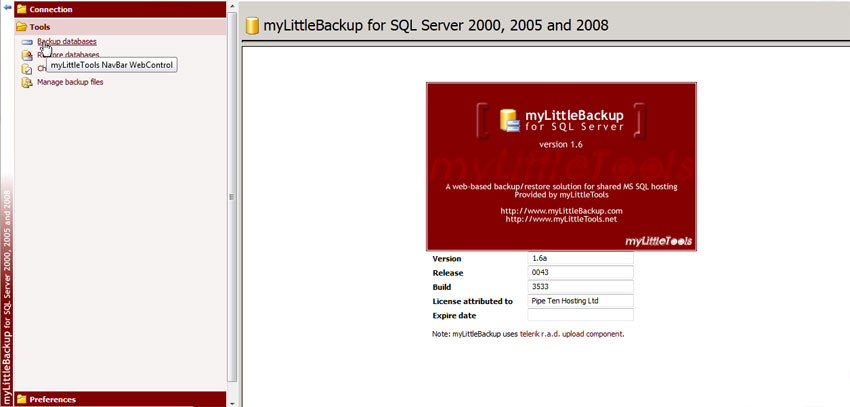Click the "License attributed to" label
The image size is (850, 407).
point(473,301)
